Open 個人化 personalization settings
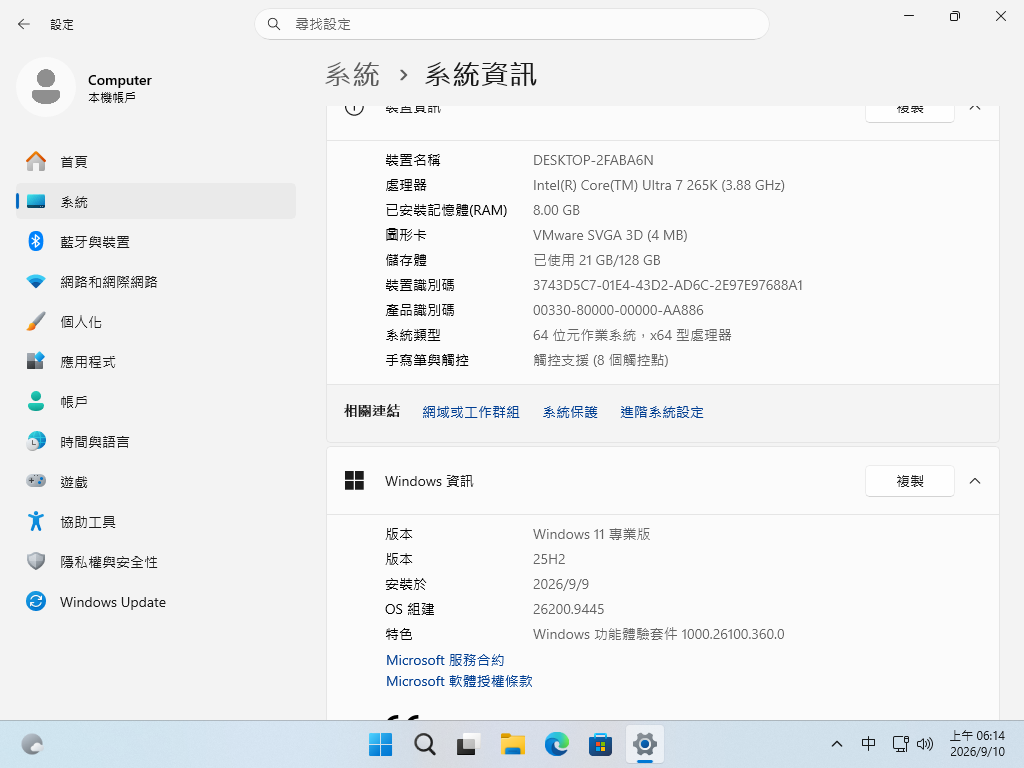 (x=155, y=322)
